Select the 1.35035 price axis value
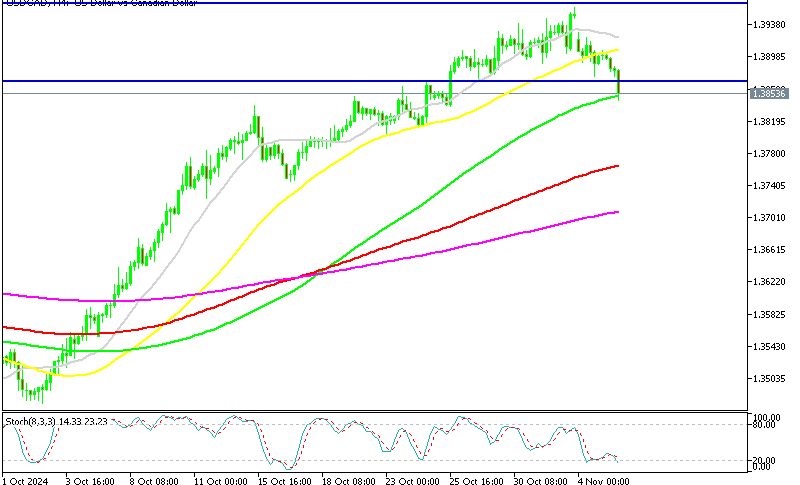Image resolution: width=800 pixels, height=485 pixels. click(x=768, y=379)
